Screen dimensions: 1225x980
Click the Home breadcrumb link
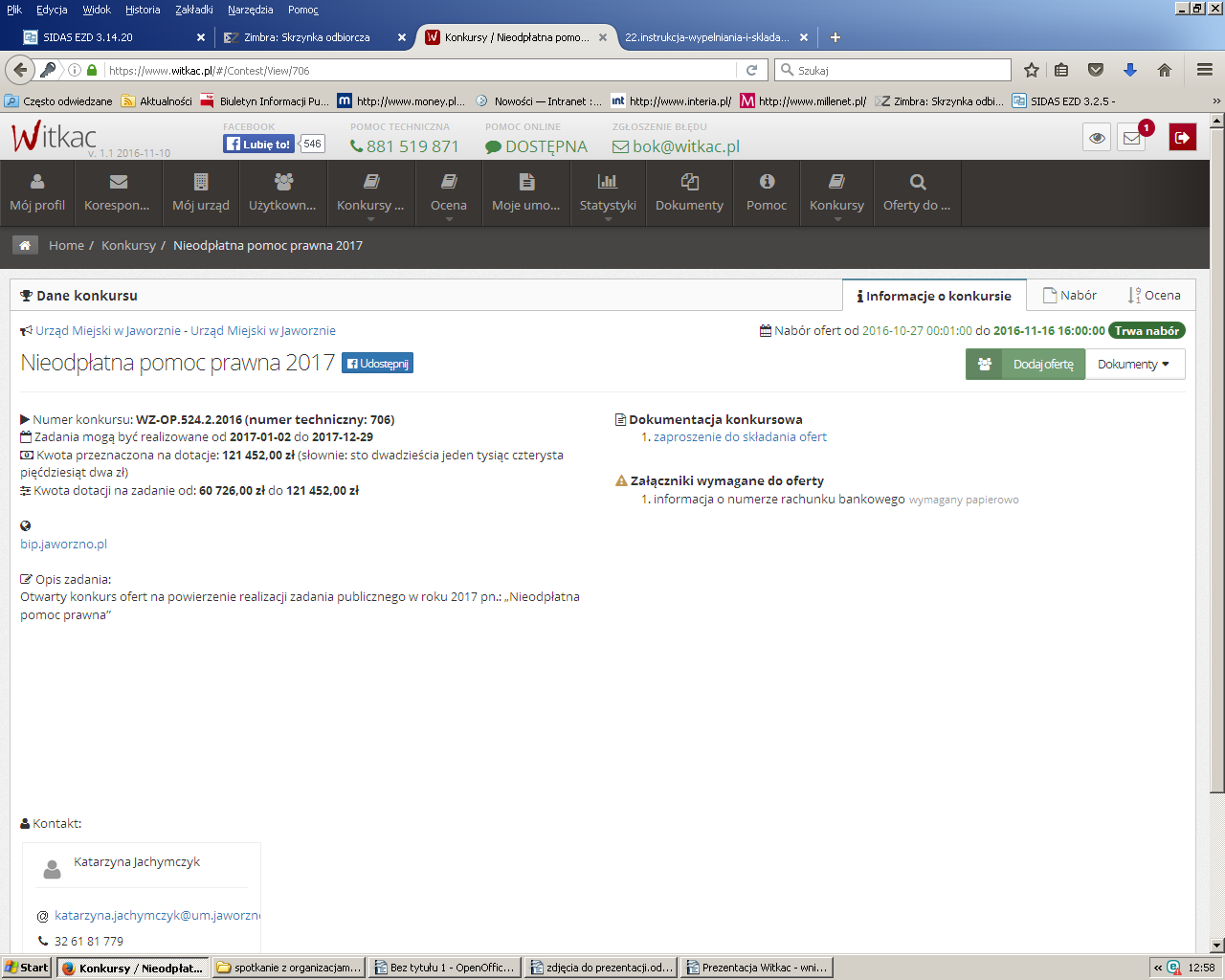(66, 246)
